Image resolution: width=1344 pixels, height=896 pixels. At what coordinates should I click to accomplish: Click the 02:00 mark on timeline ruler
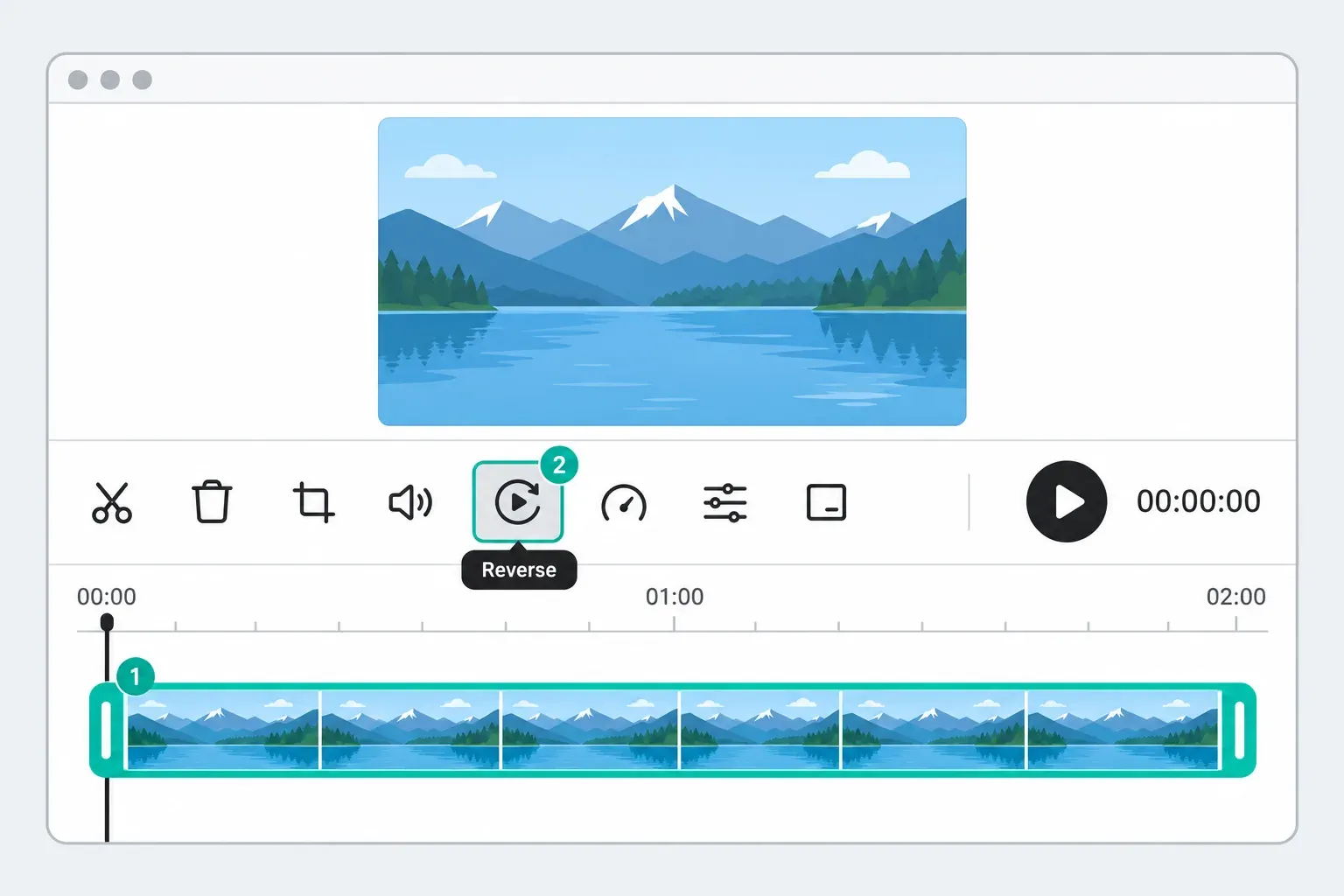pyautogui.click(x=1235, y=597)
